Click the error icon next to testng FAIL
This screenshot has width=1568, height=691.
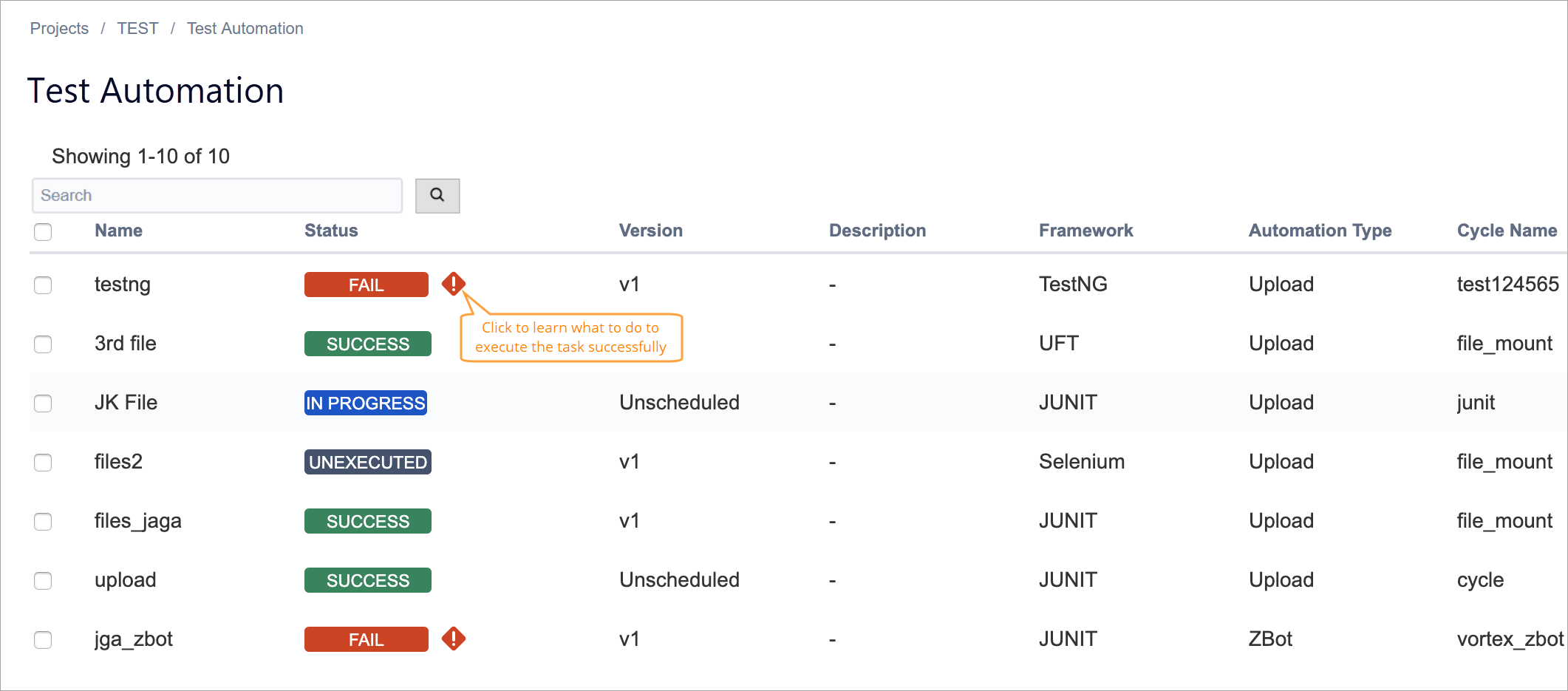453,284
